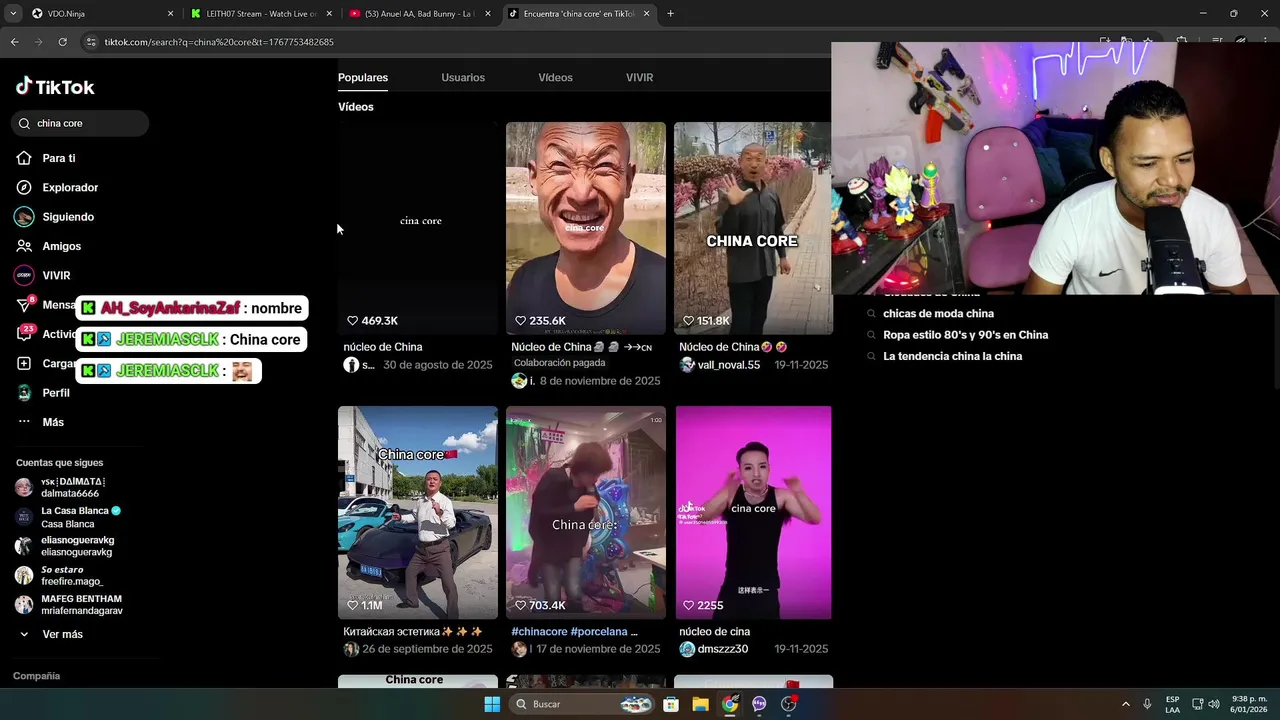Image resolution: width=1280 pixels, height=720 pixels.
Task: Open Microsoft Store from the taskbar
Action: pos(671,704)
